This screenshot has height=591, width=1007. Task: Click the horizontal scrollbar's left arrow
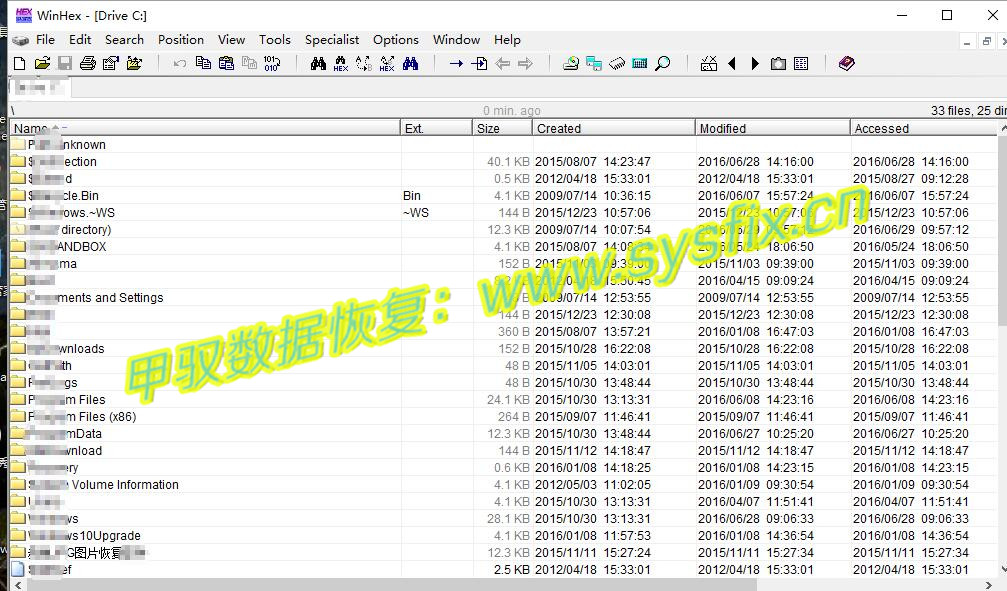pos(17,585)
